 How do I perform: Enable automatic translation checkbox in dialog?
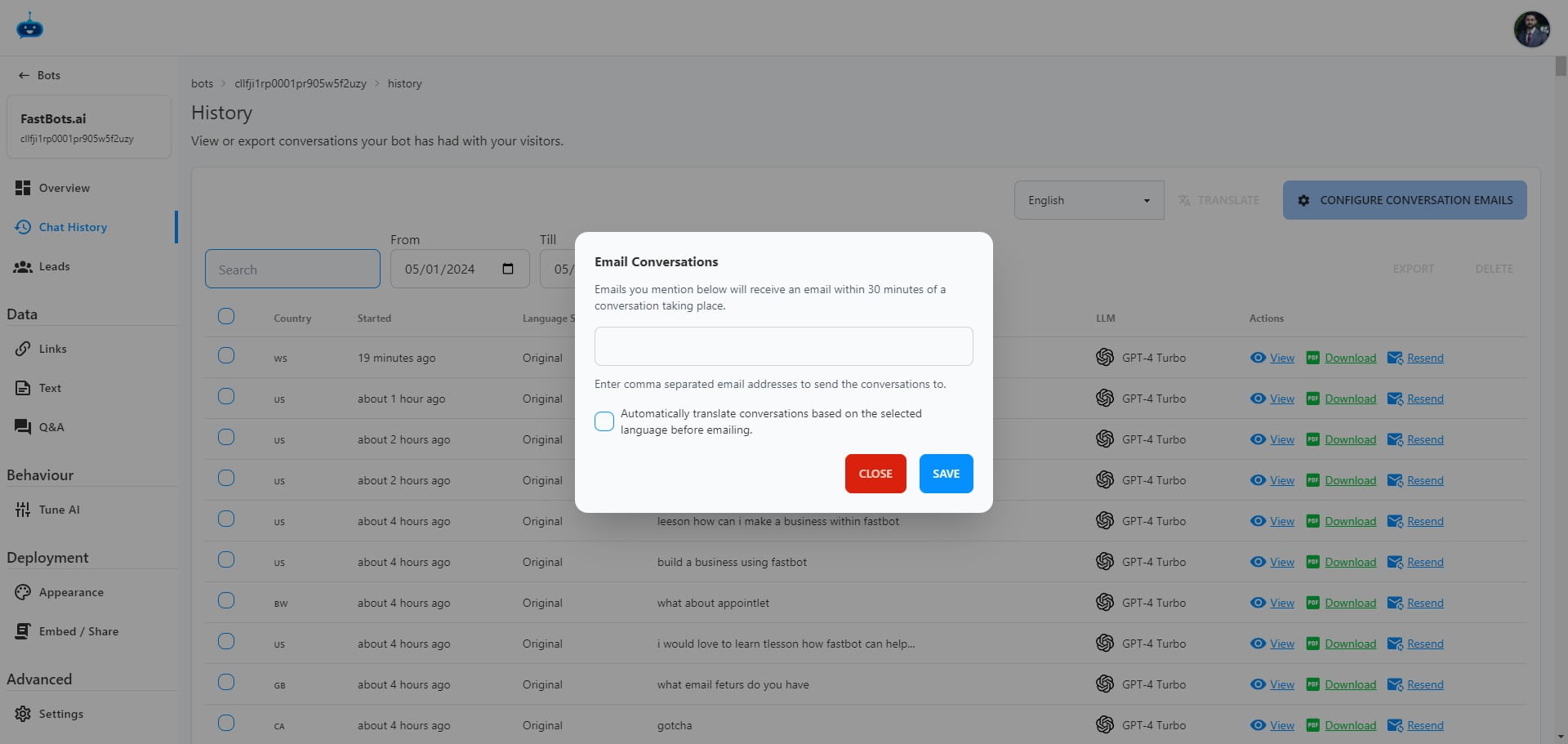(604, 421)
